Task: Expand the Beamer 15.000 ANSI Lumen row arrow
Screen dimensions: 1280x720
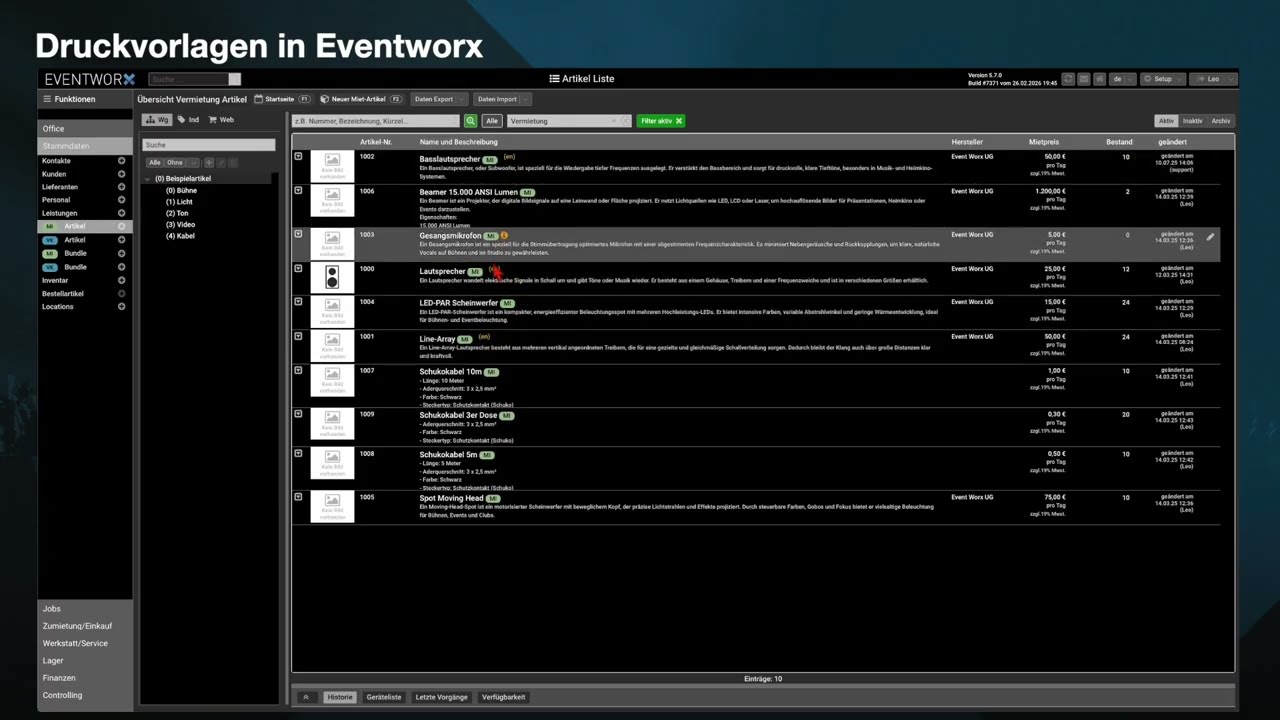Action: (298, 189)
